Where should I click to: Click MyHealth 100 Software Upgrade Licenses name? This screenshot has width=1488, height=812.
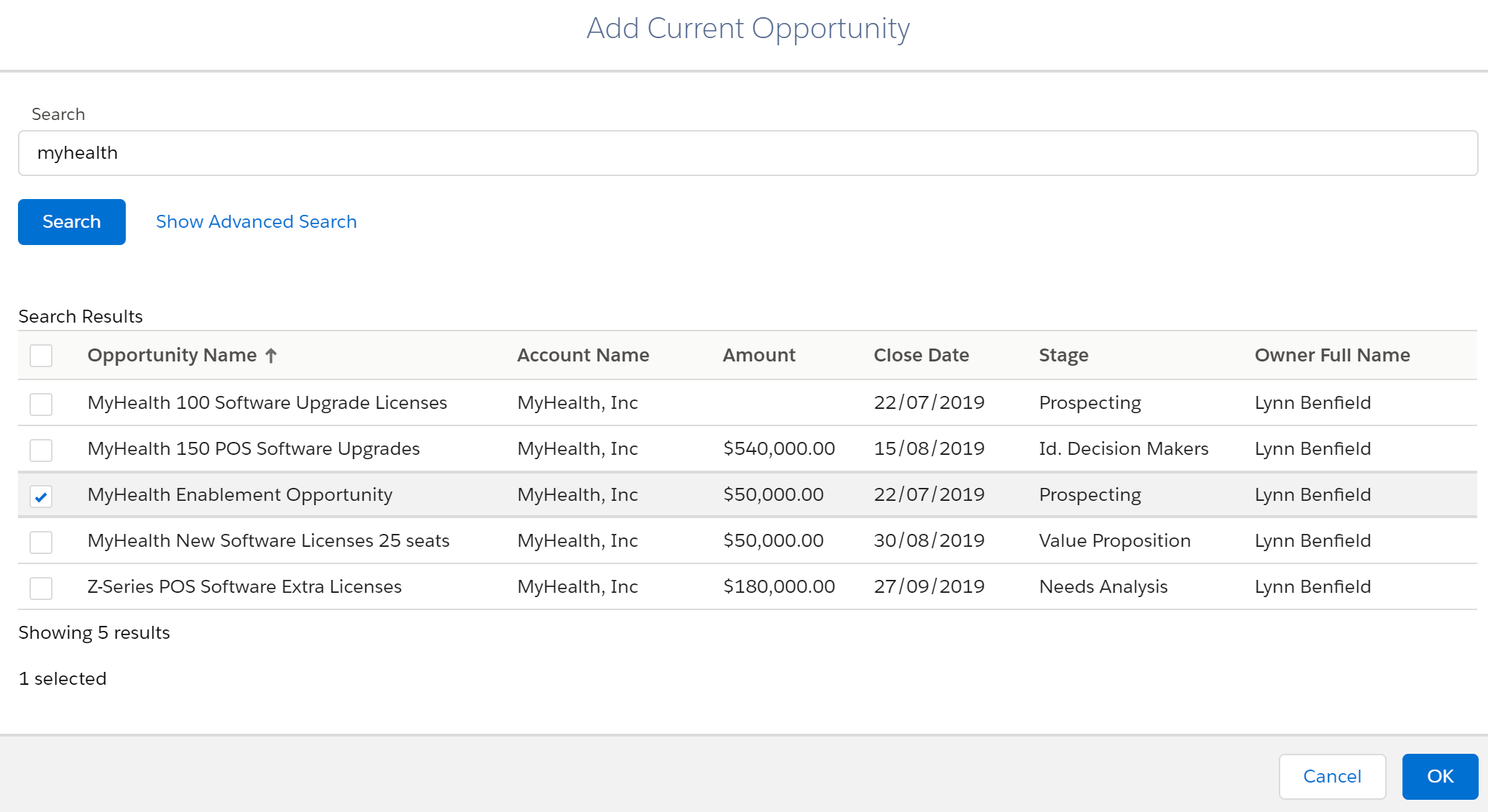point(267,403)
